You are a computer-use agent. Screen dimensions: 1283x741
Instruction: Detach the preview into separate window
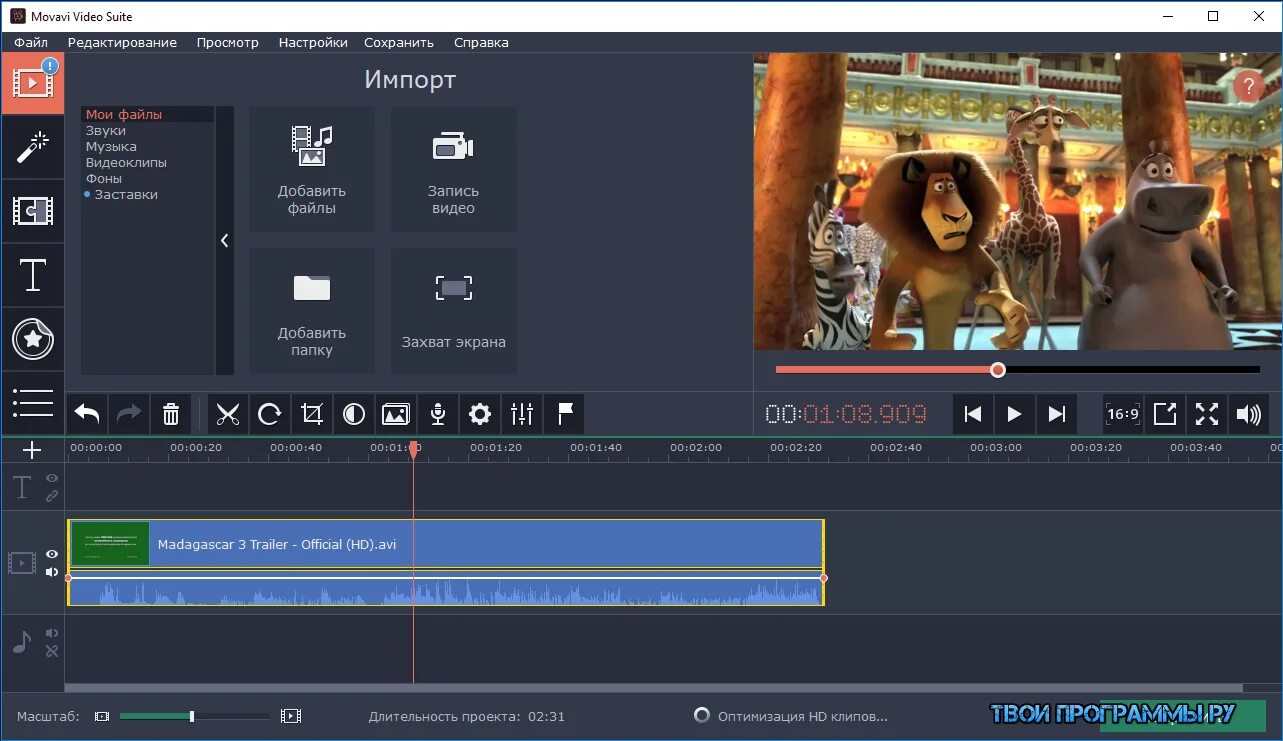tap(1165, 414)
